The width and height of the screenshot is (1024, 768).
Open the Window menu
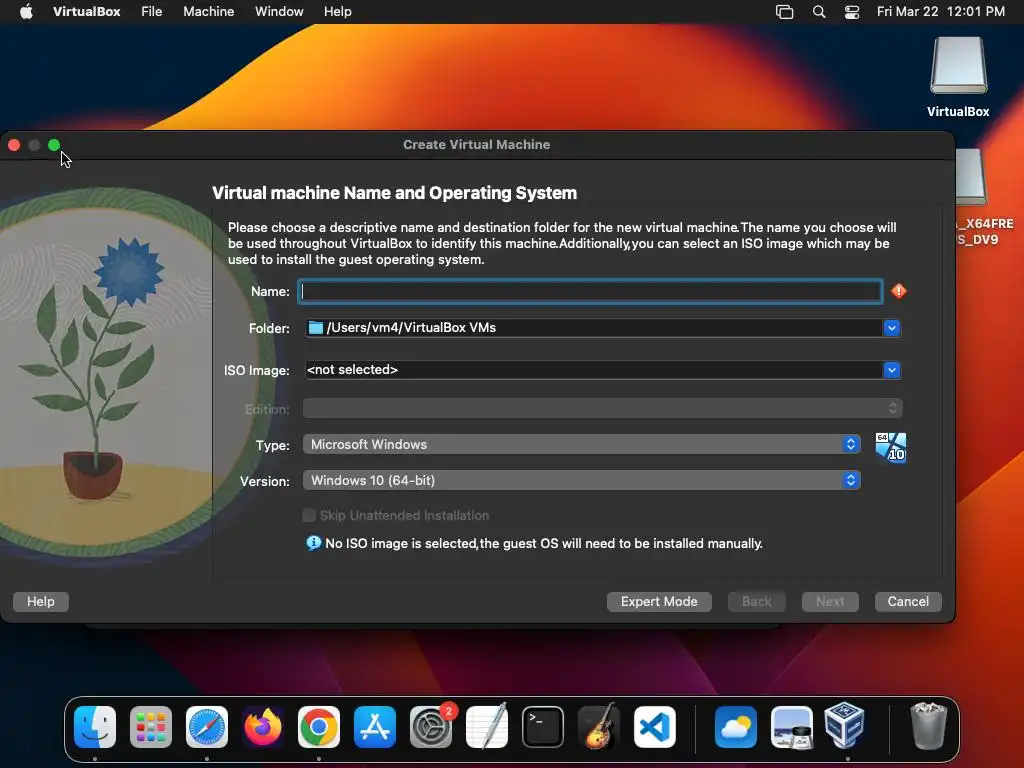[x=279, y=12]
